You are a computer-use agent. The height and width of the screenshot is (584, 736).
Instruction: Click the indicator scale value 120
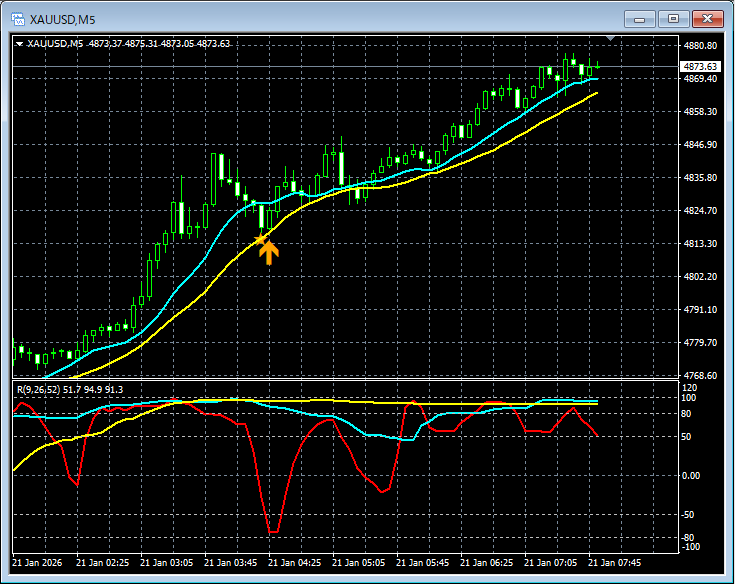pyautogui.click(x=689, y=388)
